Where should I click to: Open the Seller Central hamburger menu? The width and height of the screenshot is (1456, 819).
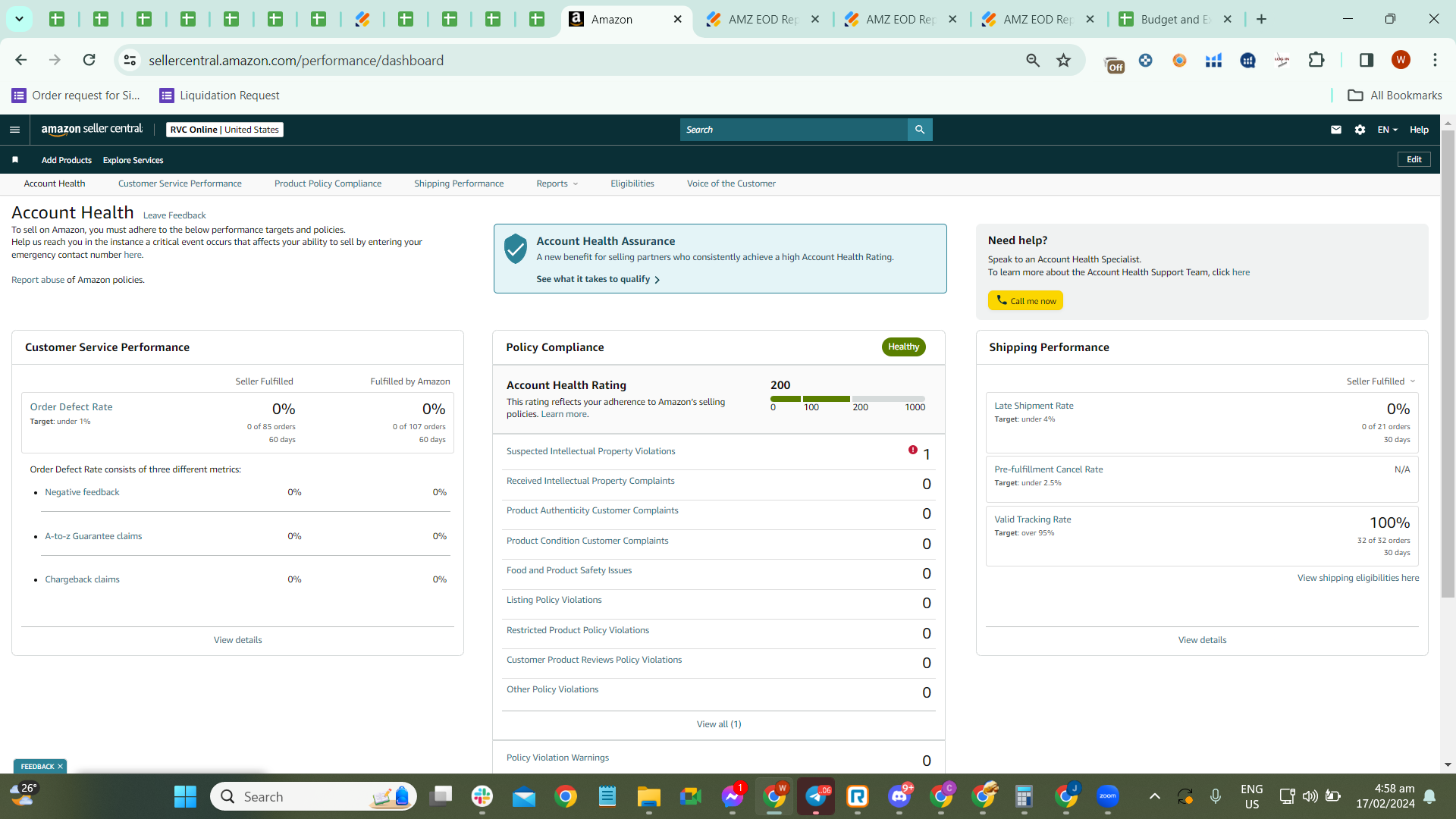click(14, 130)
